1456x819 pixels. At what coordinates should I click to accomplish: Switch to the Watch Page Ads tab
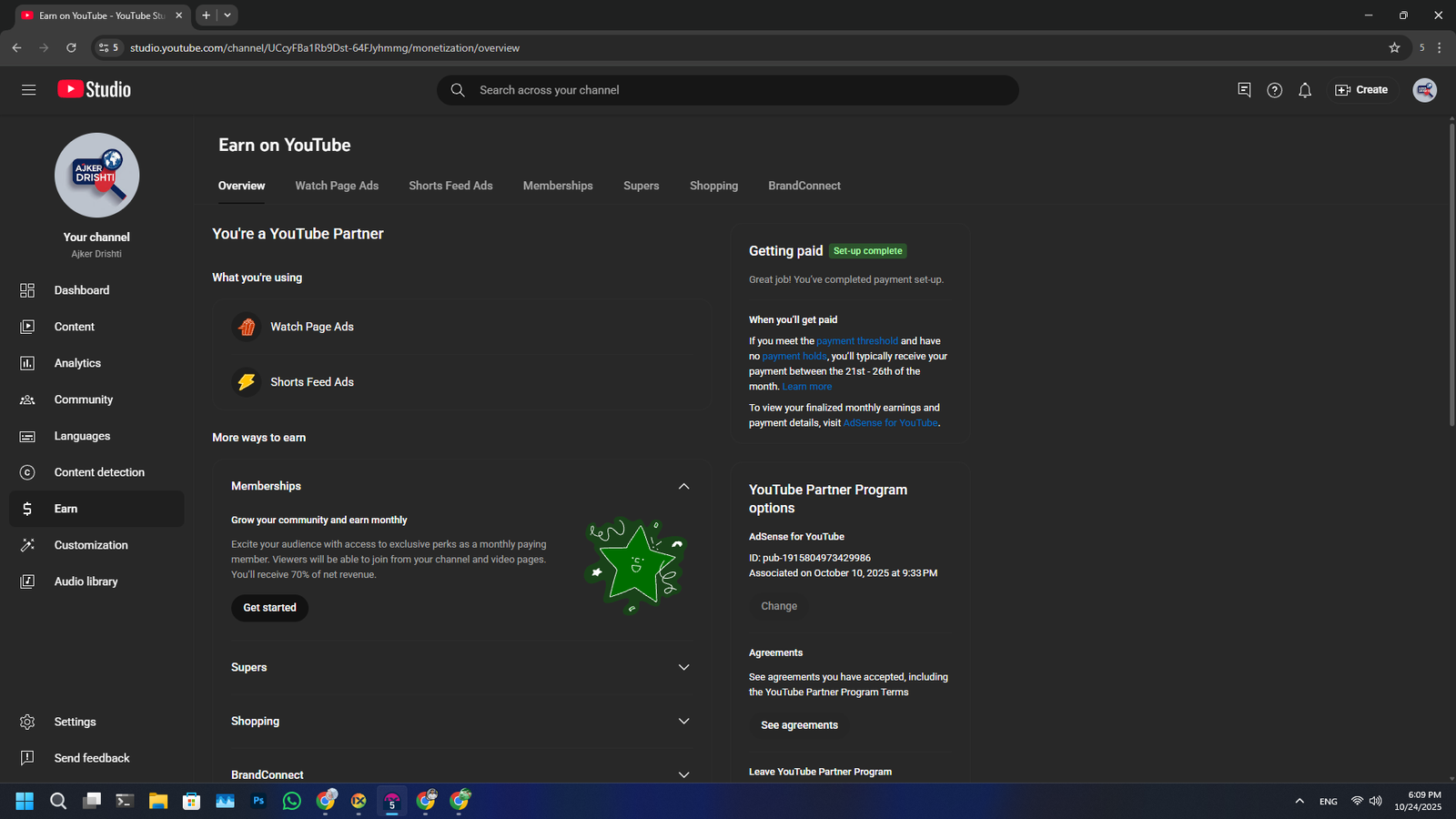pyautogui.click(x=337, y=186)
